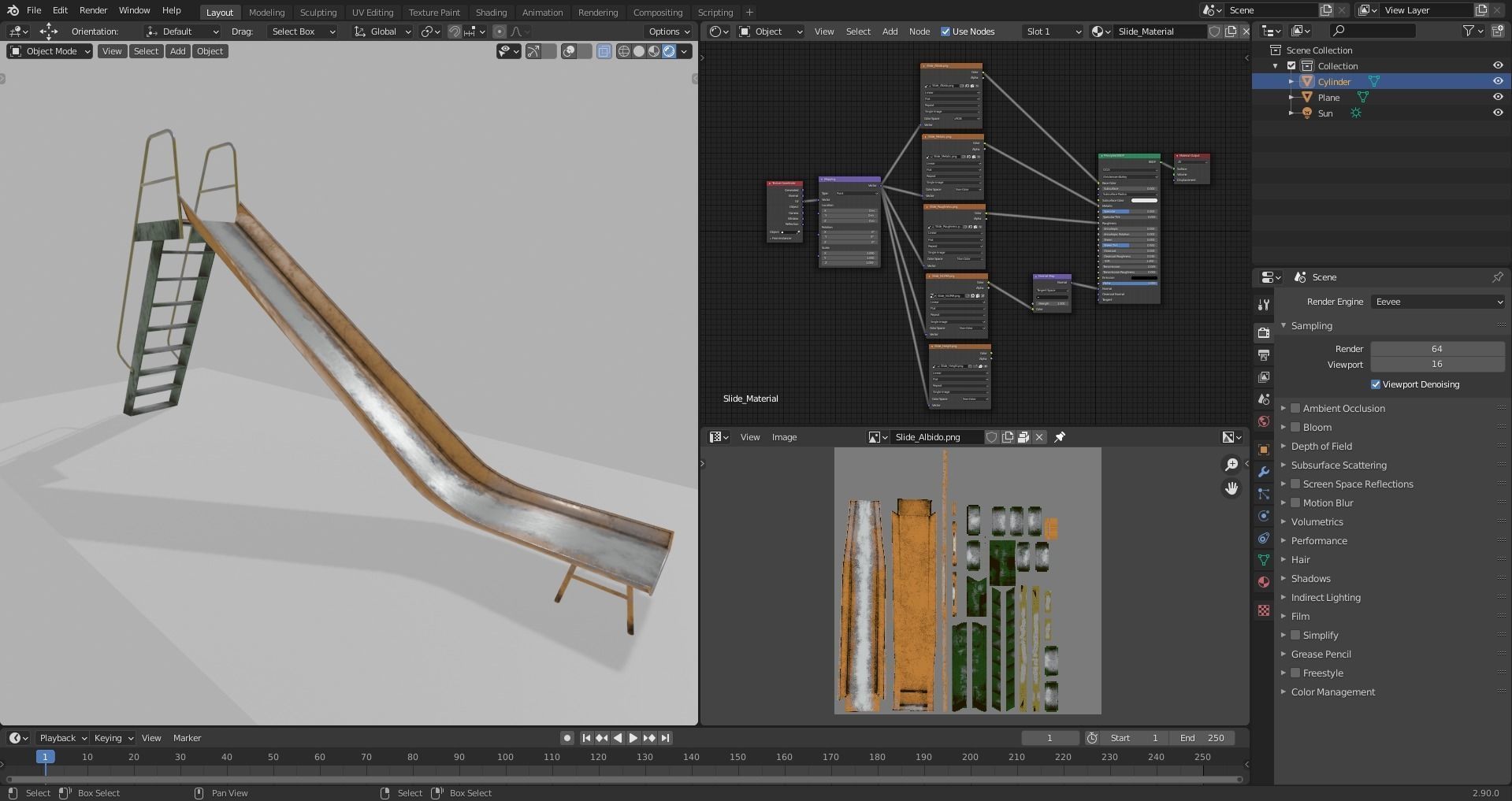Viewport: 1512px width, 801px height.
Task: Open the Material properties tab
Action: pos(1264,582)
